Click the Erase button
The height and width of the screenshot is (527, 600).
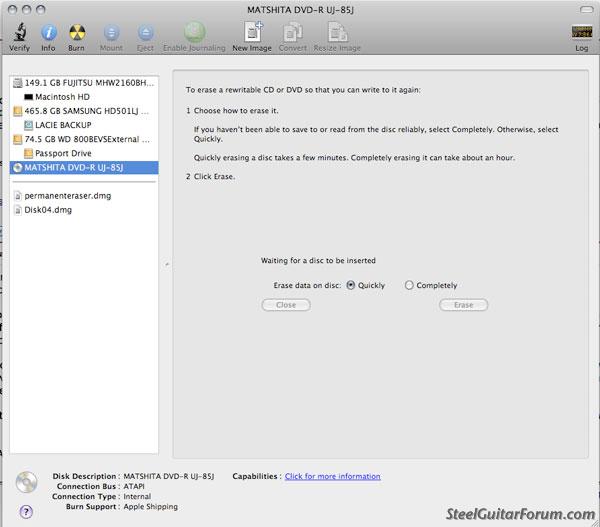[x=463, y=305]
